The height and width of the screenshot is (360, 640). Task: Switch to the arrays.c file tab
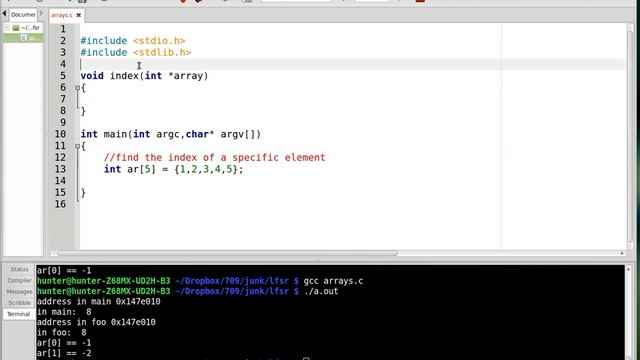pos(62,15)
